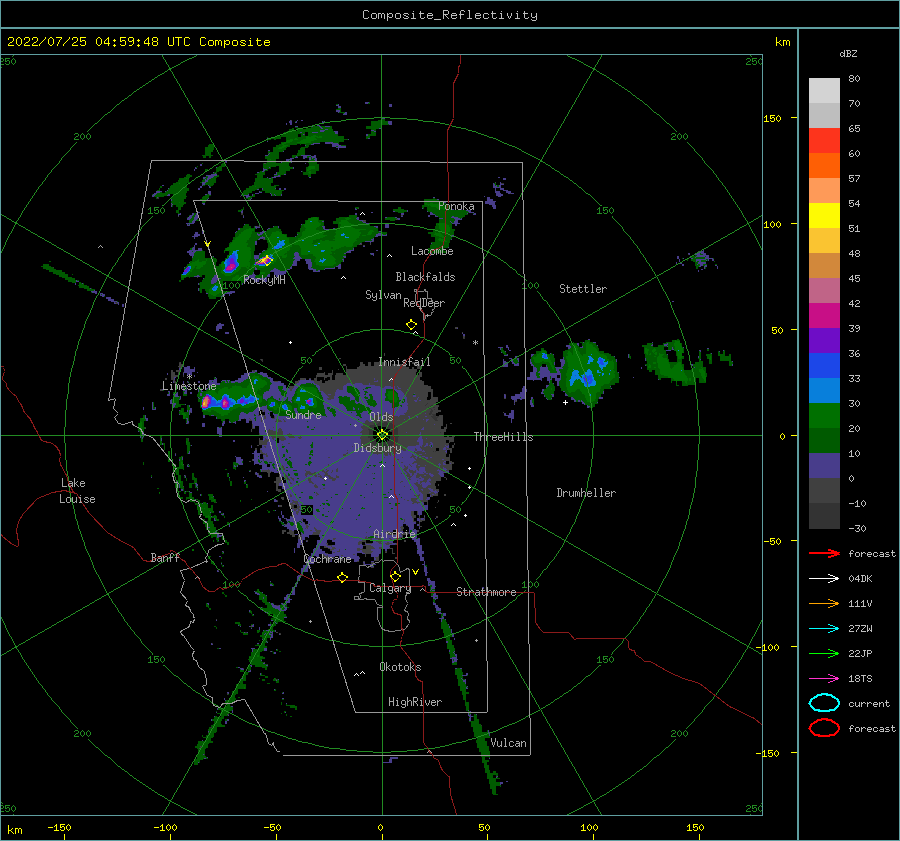Screen dimensions: 900x841
Task: Click the Drumheller town label
Action: tap(586, 493)
